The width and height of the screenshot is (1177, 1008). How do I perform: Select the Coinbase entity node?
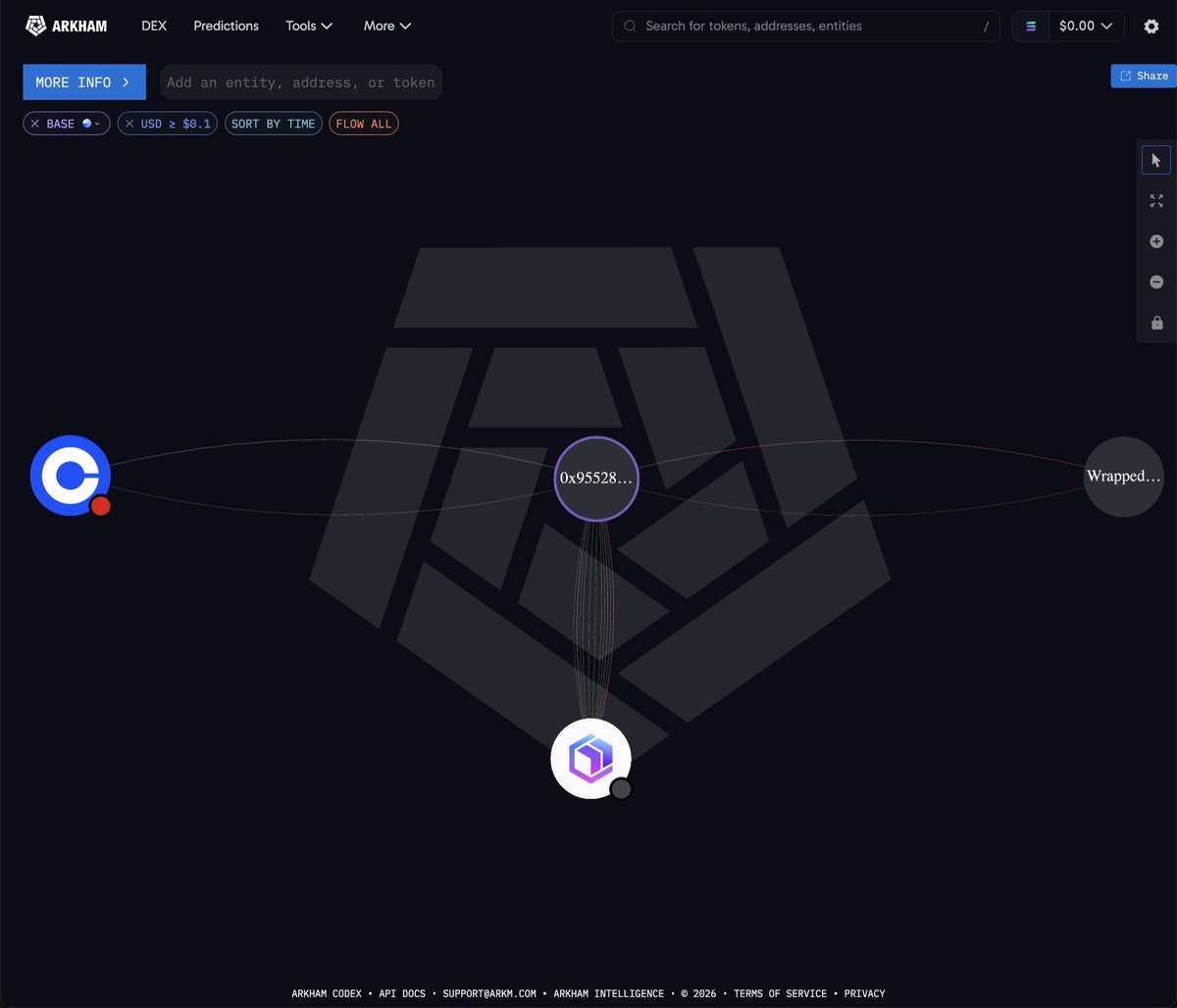(x=70, y=476)
